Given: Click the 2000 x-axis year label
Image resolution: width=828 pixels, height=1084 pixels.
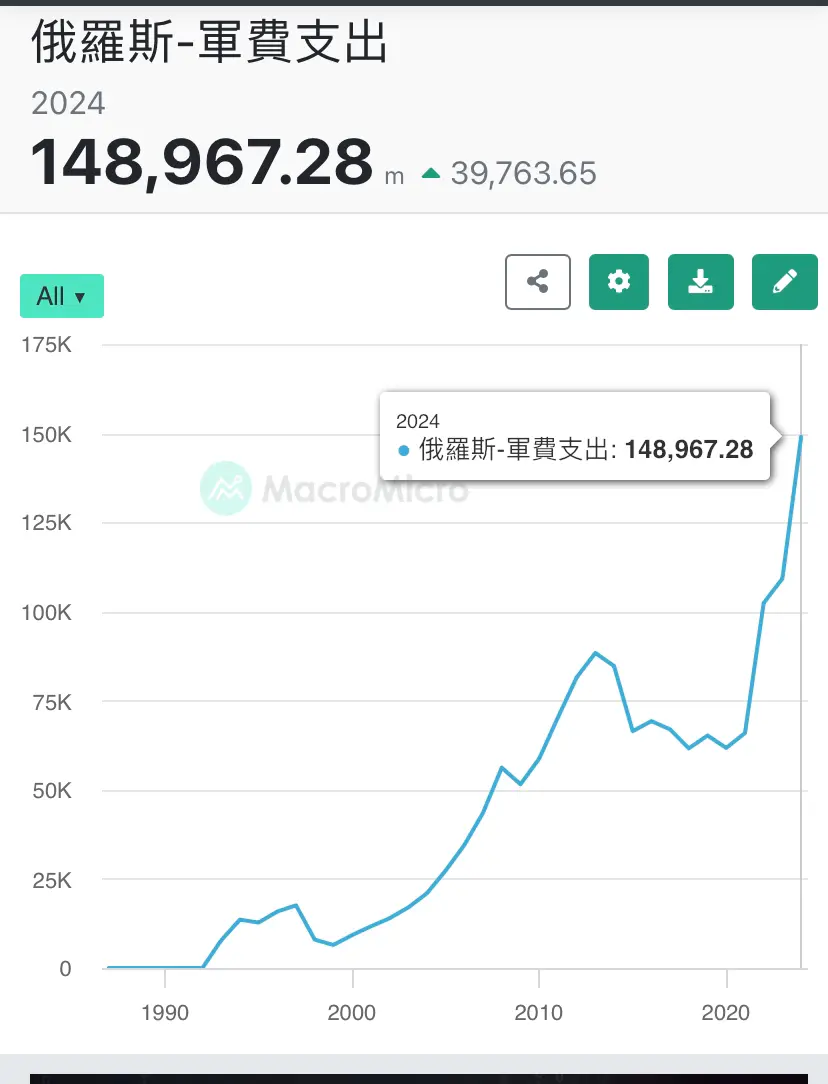Looking at the screenshot, I should [x=351, y=1013].
